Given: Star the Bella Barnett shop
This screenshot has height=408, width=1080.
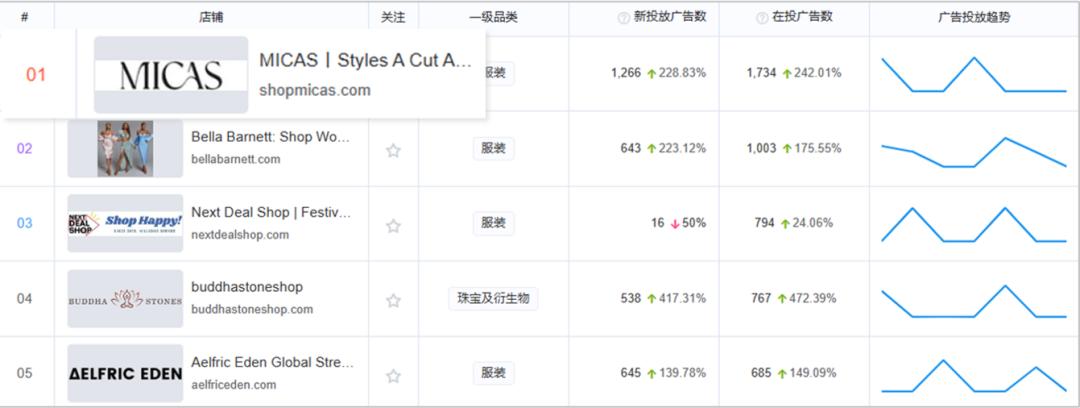Looking at the screenshot, I should click(x=393, y=150).
